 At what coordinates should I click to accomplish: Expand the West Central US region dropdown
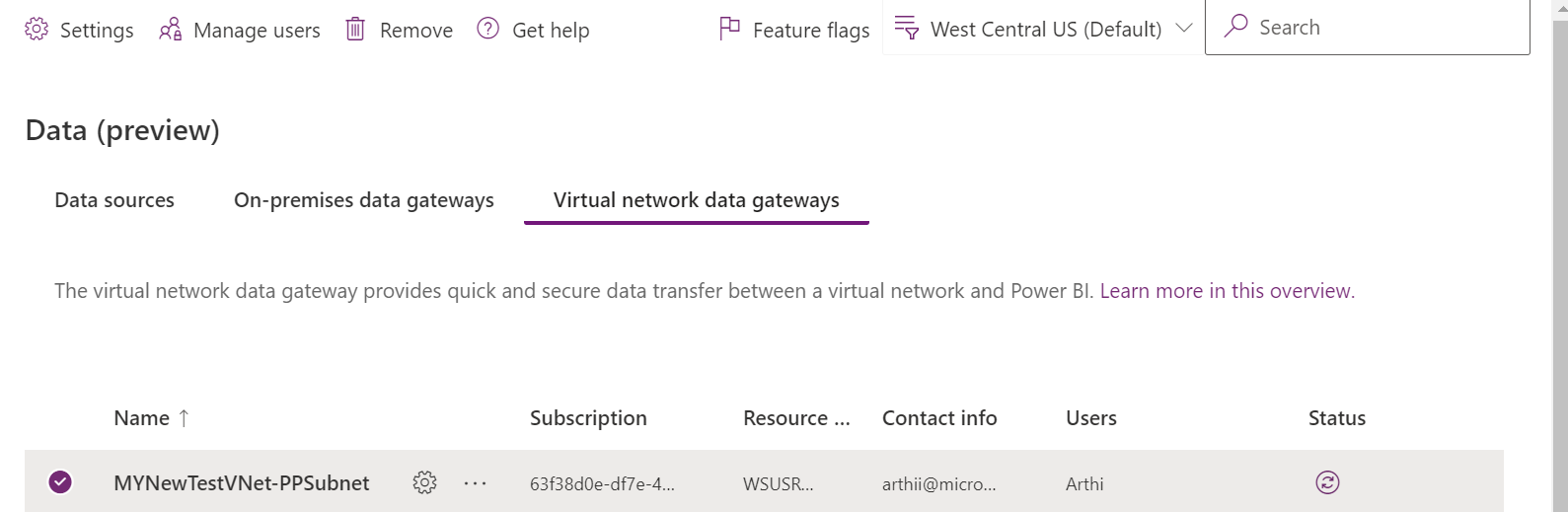click(1184, 28)
